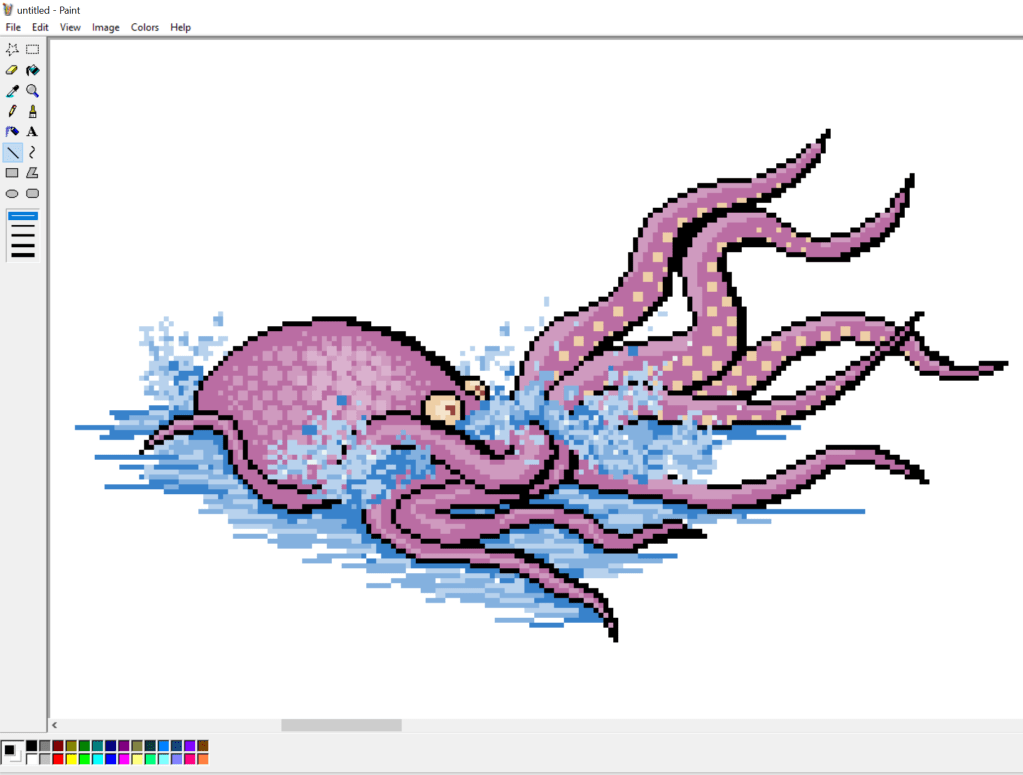This screenshot has height=775, width=1023.
Task: Select the Ellipse tool
Action: point(12,194)
